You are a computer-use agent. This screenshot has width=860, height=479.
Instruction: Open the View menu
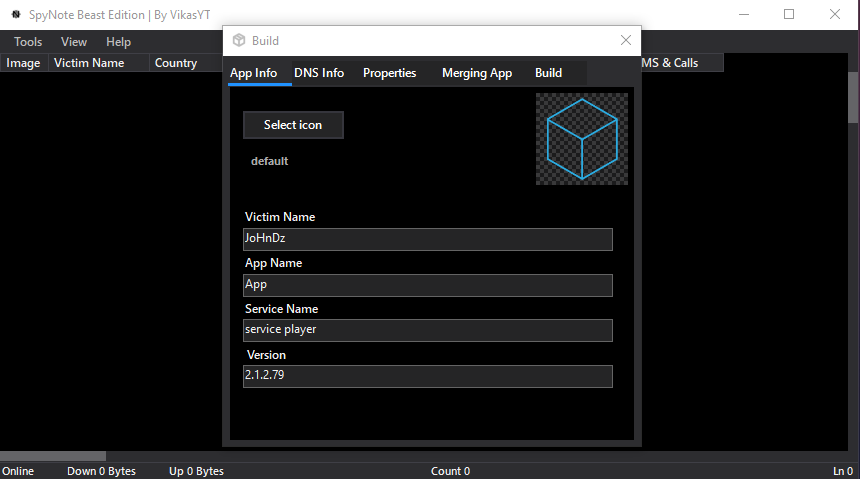[x=73, y=42]
